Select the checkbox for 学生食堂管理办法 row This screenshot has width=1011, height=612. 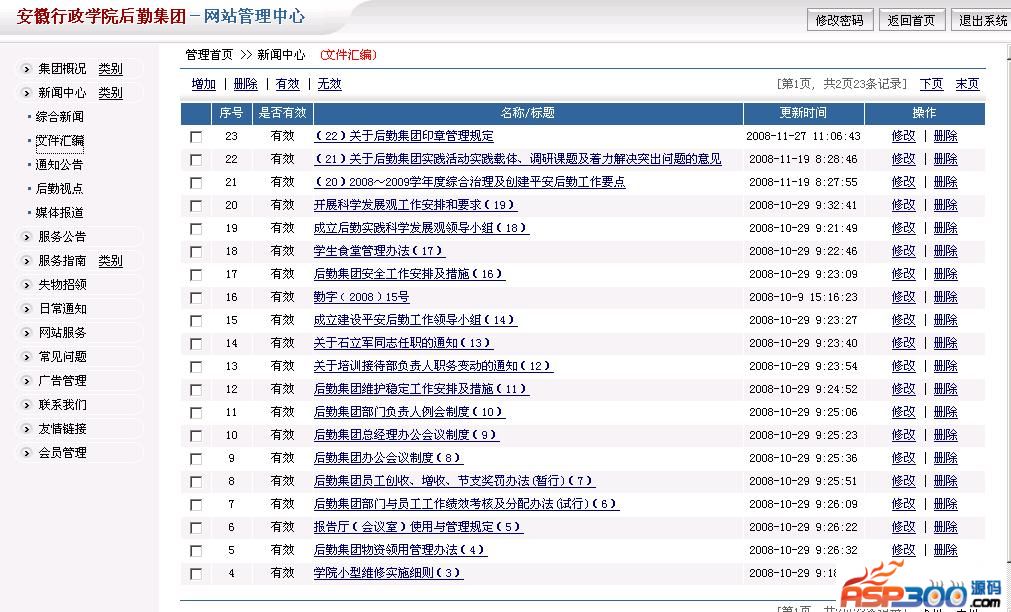[196, 252]
